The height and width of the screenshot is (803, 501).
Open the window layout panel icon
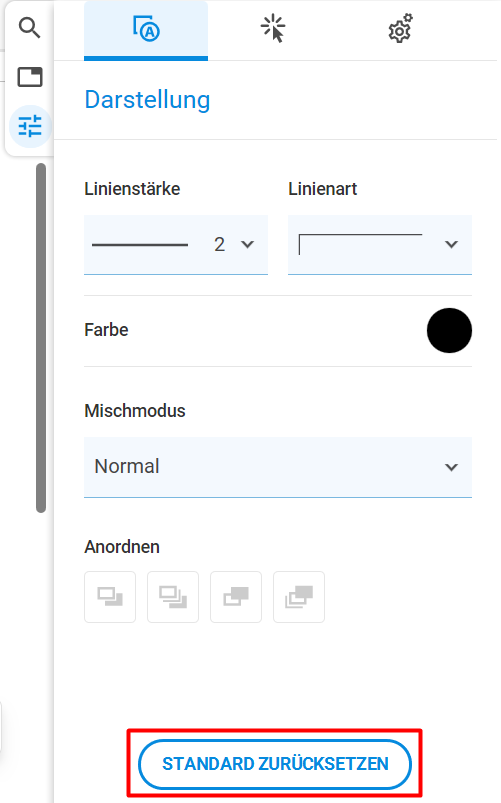point(30,77)
